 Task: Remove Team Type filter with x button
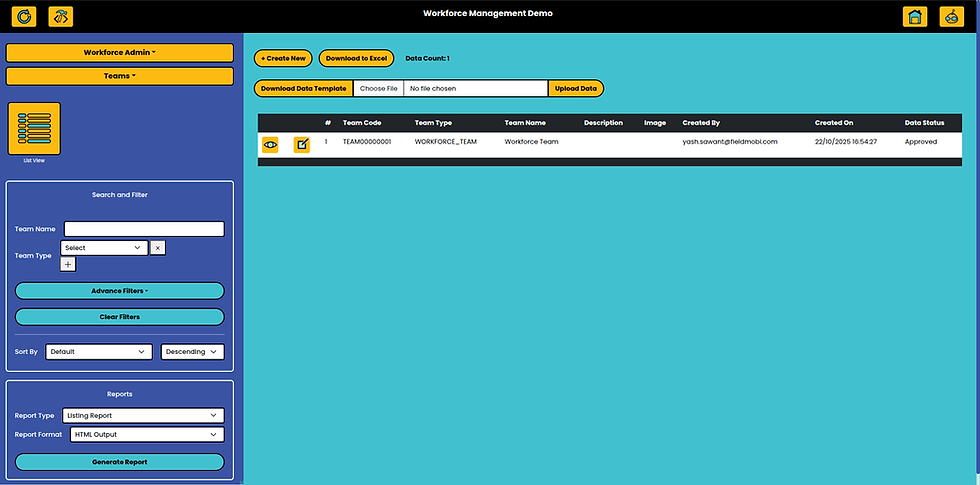point(158,248)
